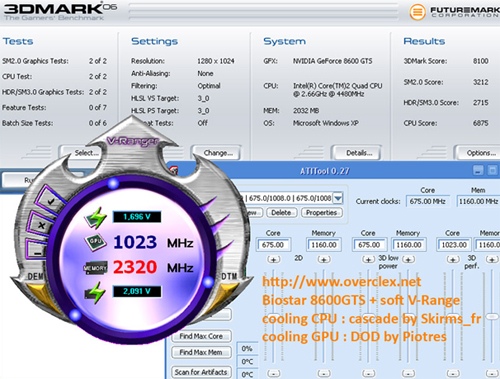Click 3D low power Memory field 1160.00
500x379 pixels.
coord(409,245)
